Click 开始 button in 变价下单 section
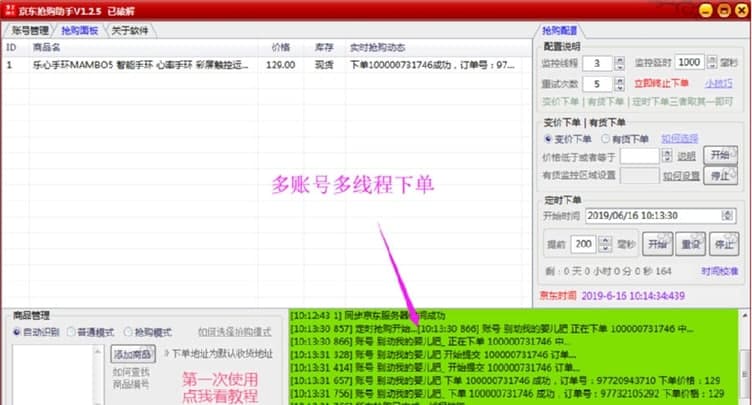 [x=720, y=155]
